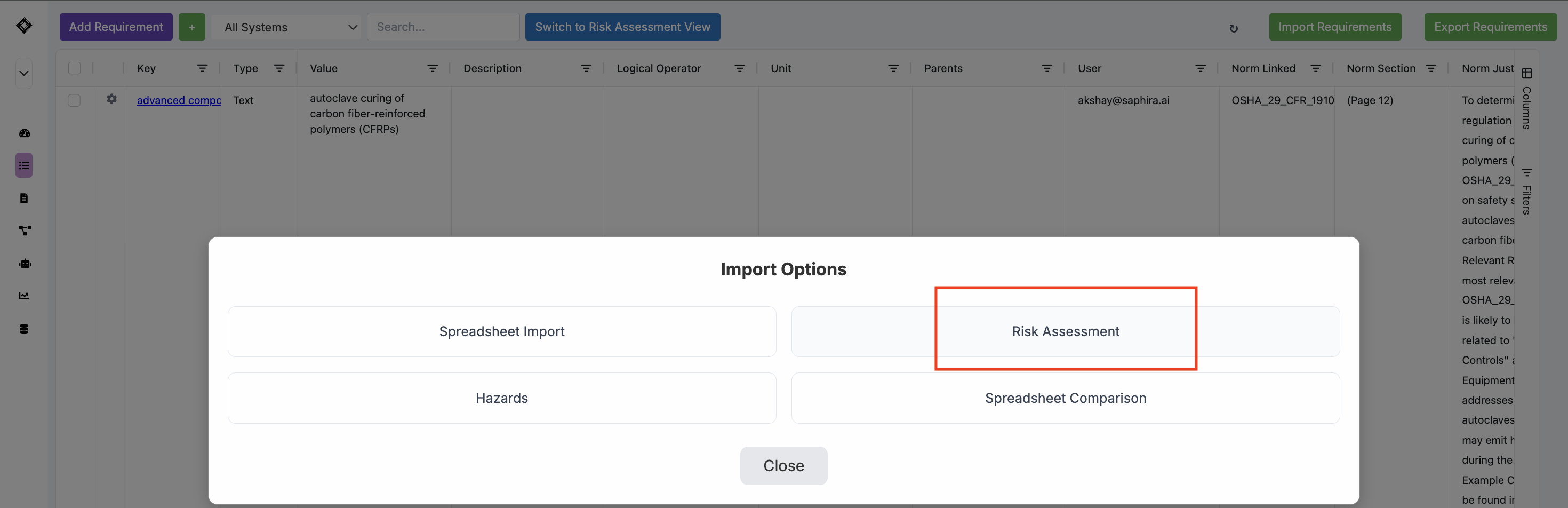The height and width of the screenshot is (508, 1568).
Task: Check the advanced composite row checkbox
Action: [74, 100]
